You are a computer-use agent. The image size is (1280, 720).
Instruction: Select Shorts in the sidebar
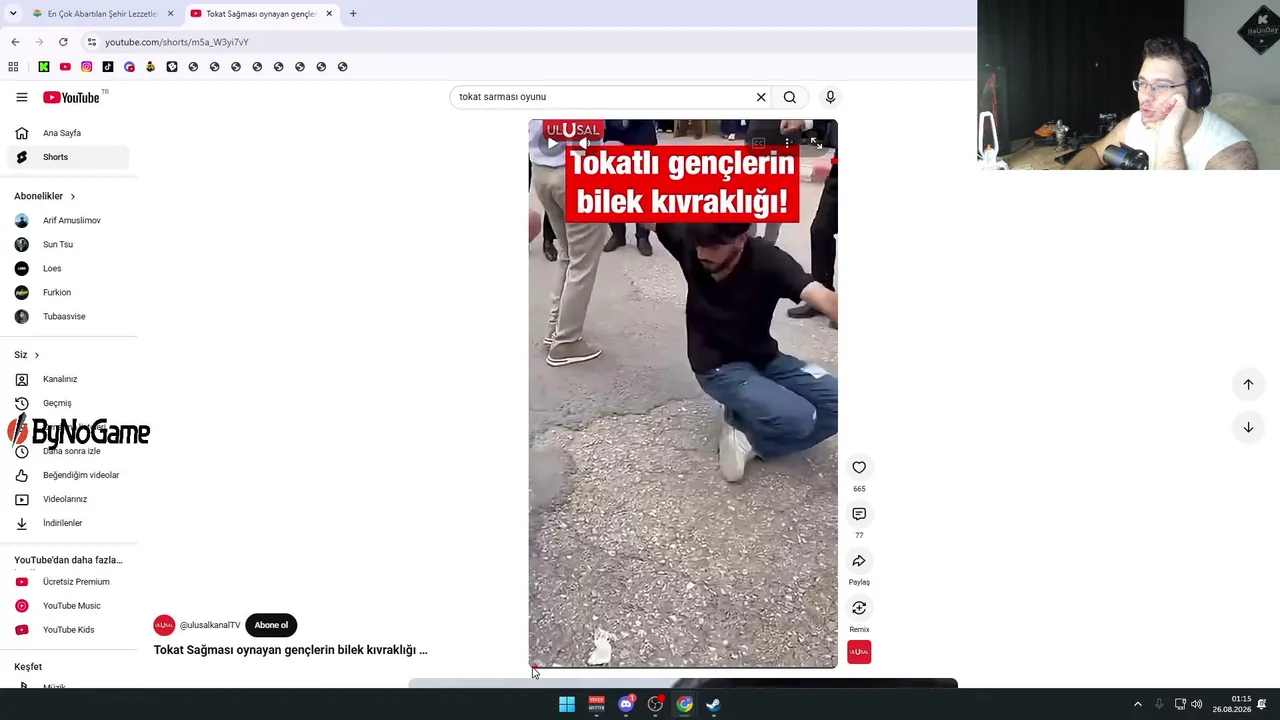coord(69,157)
